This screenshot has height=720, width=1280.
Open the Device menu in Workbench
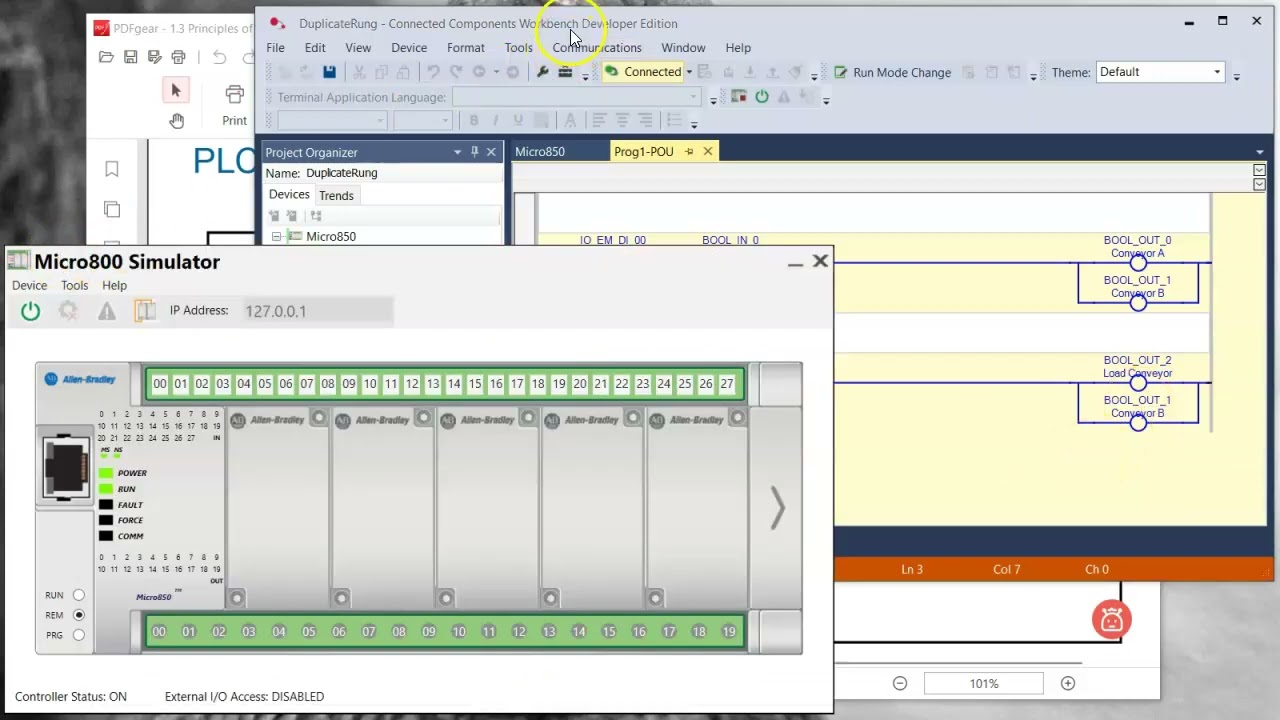pos(409,48)
